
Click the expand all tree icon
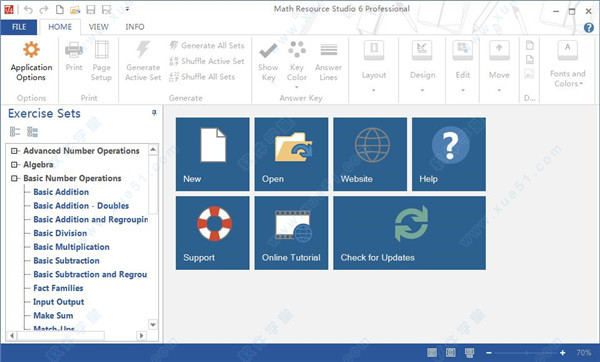(x=15, y=132)
